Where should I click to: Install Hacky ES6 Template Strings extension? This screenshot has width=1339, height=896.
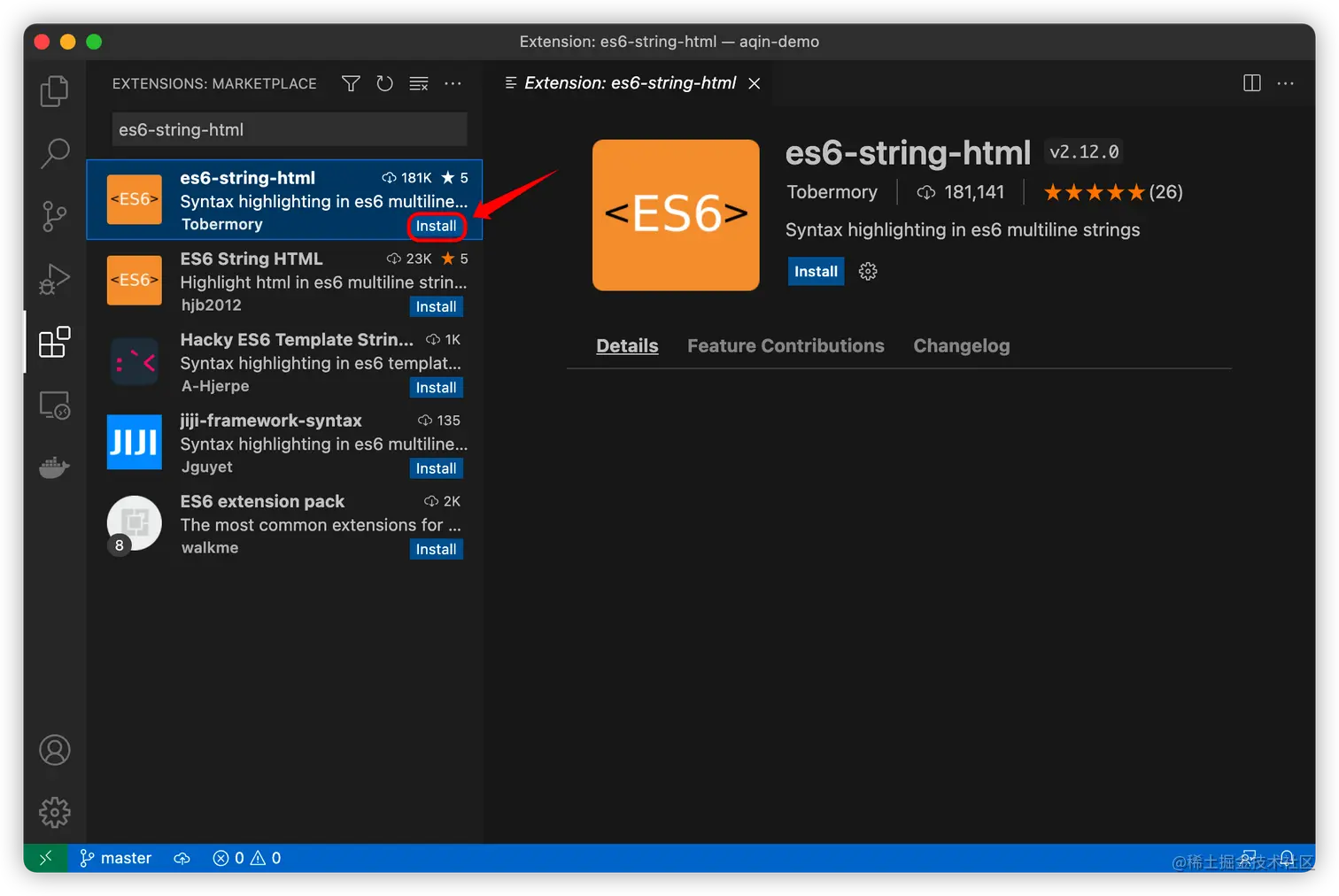(437, 388)
